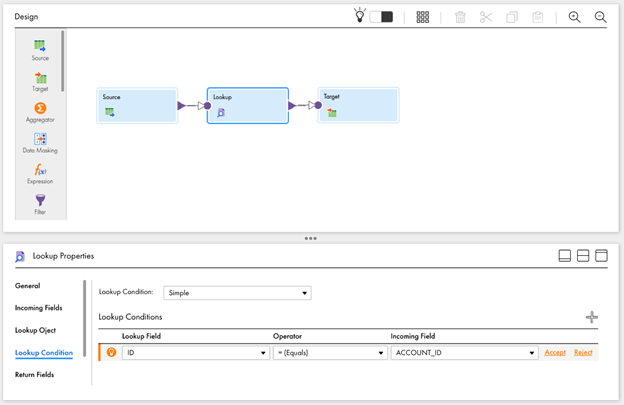The width and height of the screenshot is (624, 405).
Task: Reject the suggested lookup condition
Action: coord(583,353)
